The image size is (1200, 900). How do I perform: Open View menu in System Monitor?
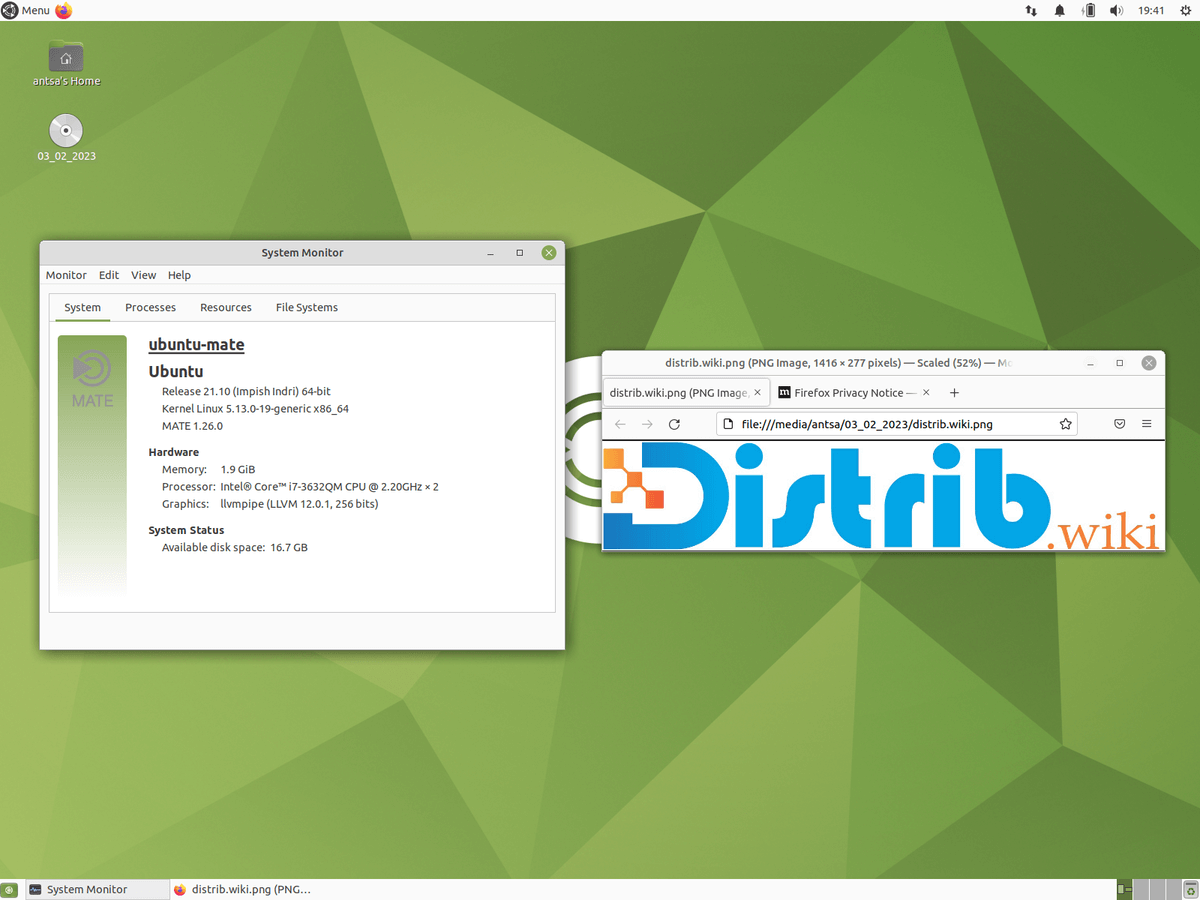[144, 275]
